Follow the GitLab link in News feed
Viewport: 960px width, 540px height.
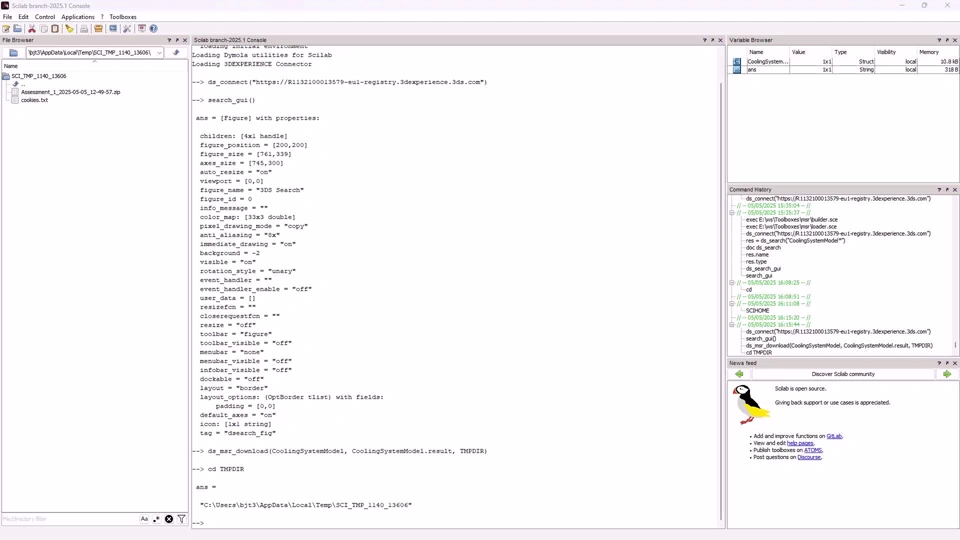(834, 437)
